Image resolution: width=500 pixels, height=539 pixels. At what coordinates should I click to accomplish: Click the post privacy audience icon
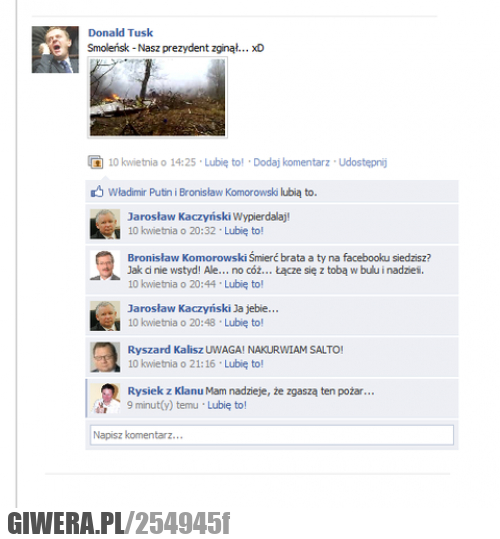[x=95, y=162]
